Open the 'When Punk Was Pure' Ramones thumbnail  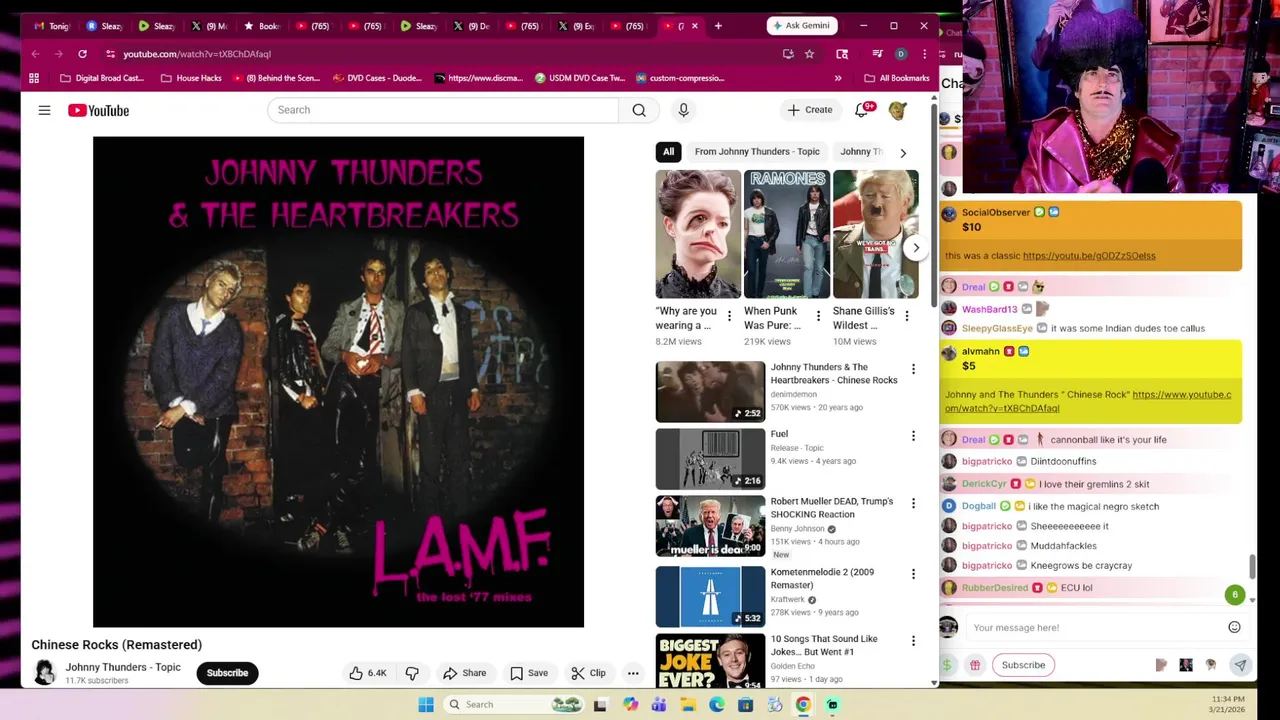click(x=787, y=234)
